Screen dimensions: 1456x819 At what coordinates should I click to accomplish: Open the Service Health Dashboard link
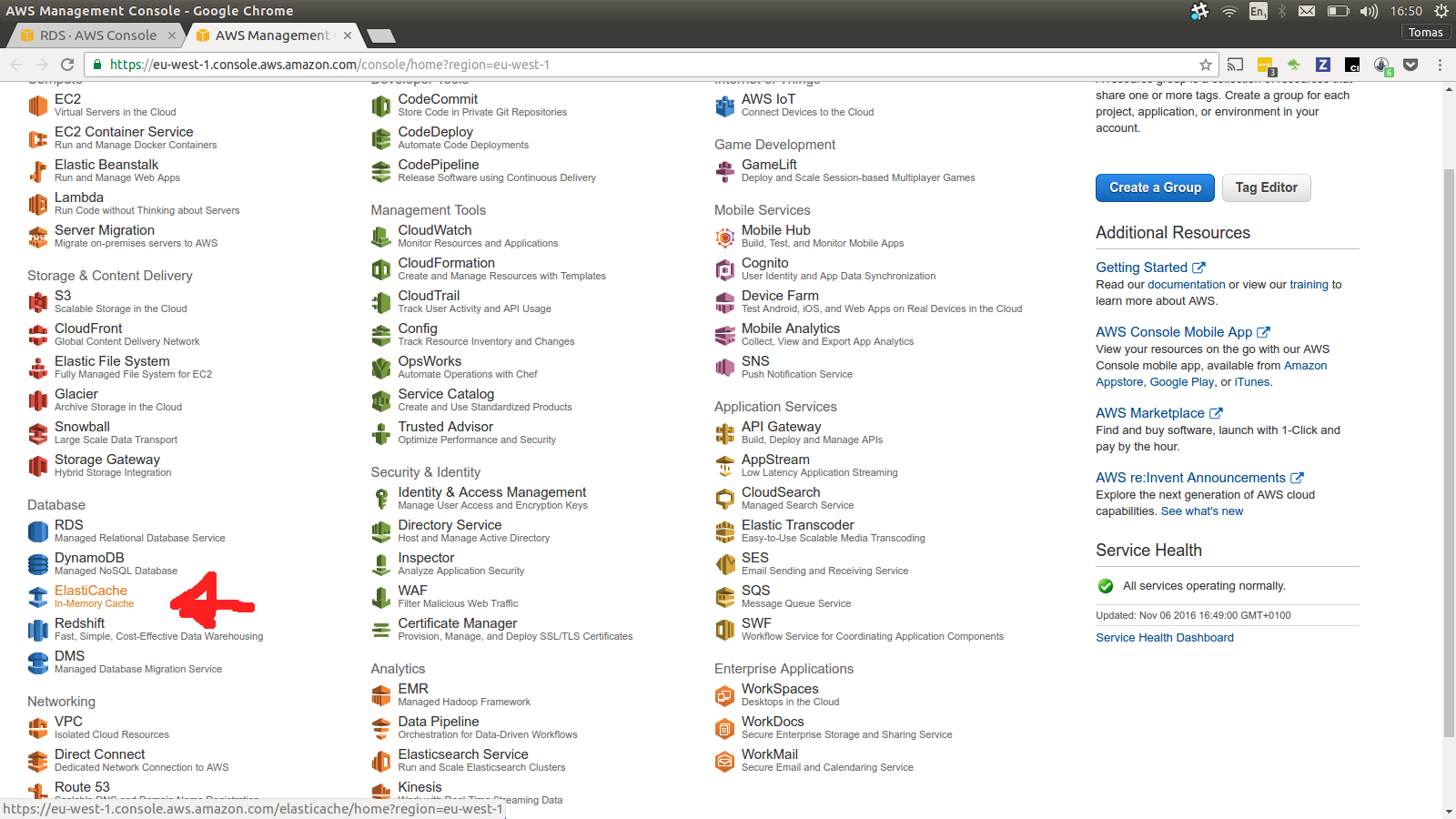(x=1165, y=638)
